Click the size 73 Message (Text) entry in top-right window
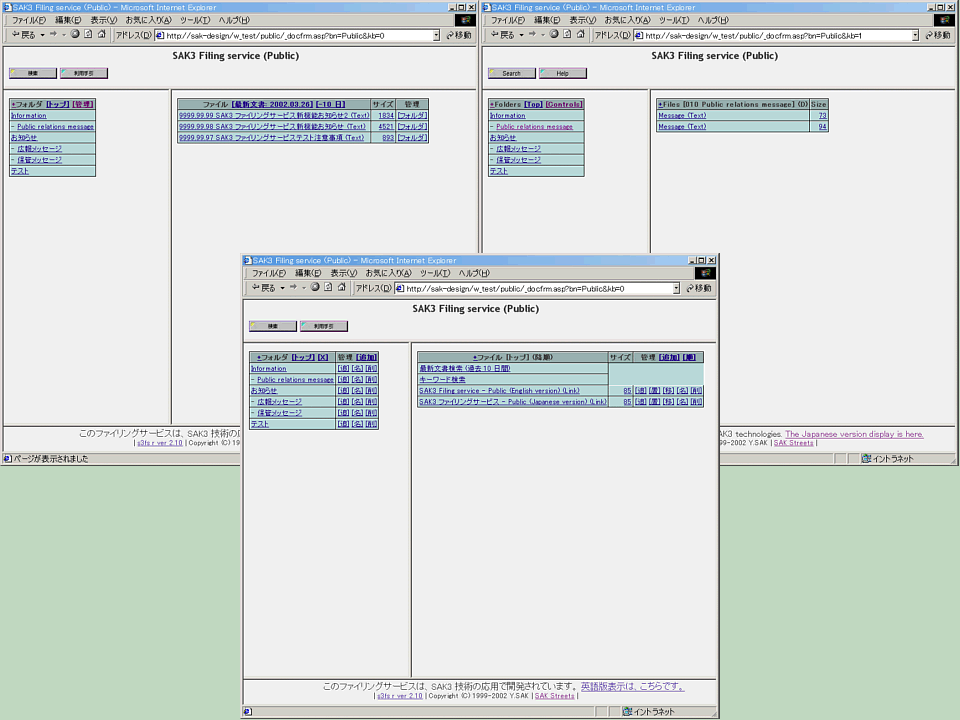960x720 pixels. tap(682, 115)
